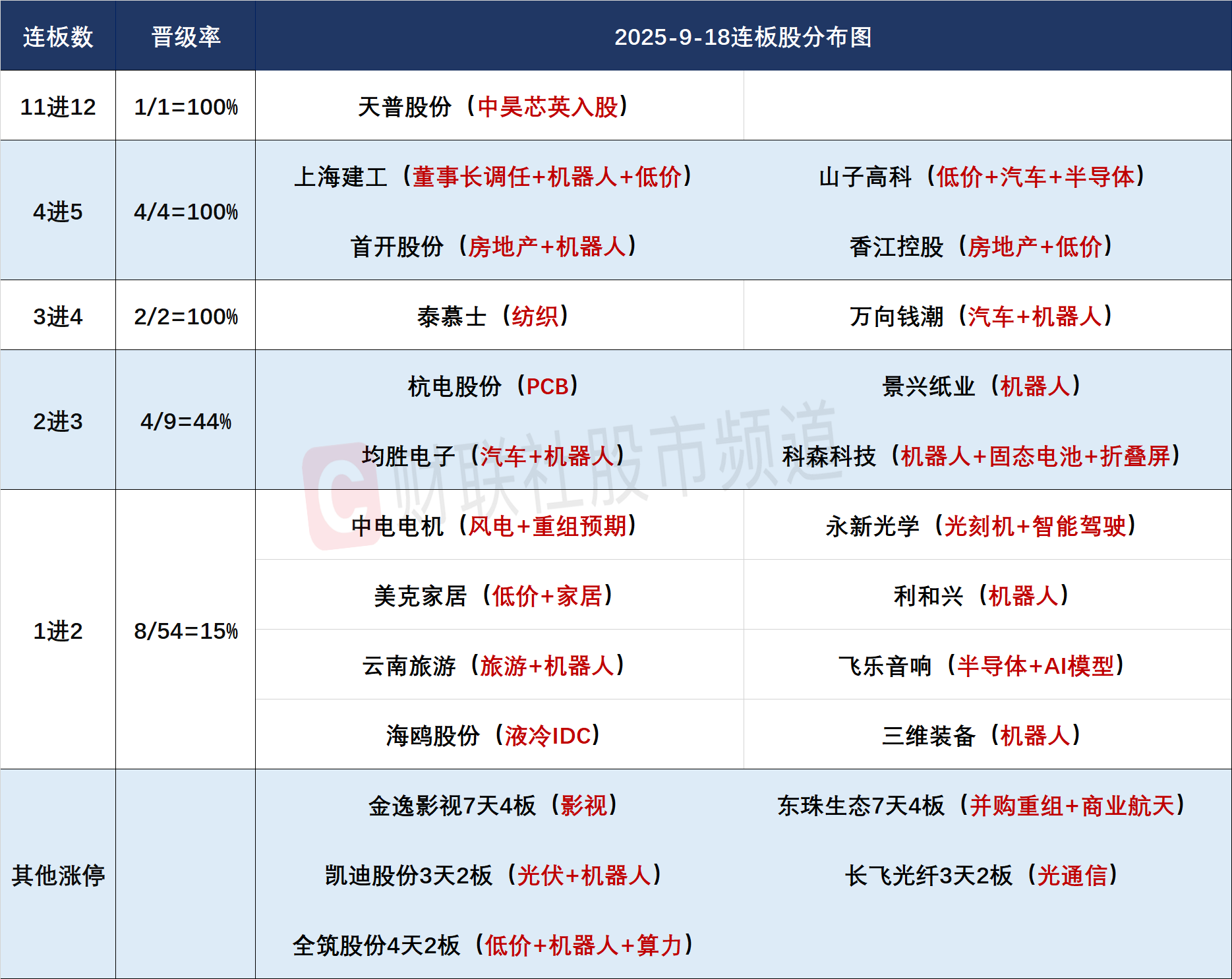Select the 永新光学 stock entry
The width and height of the screenshot is (1232, 979).
(x=982, y=525)
